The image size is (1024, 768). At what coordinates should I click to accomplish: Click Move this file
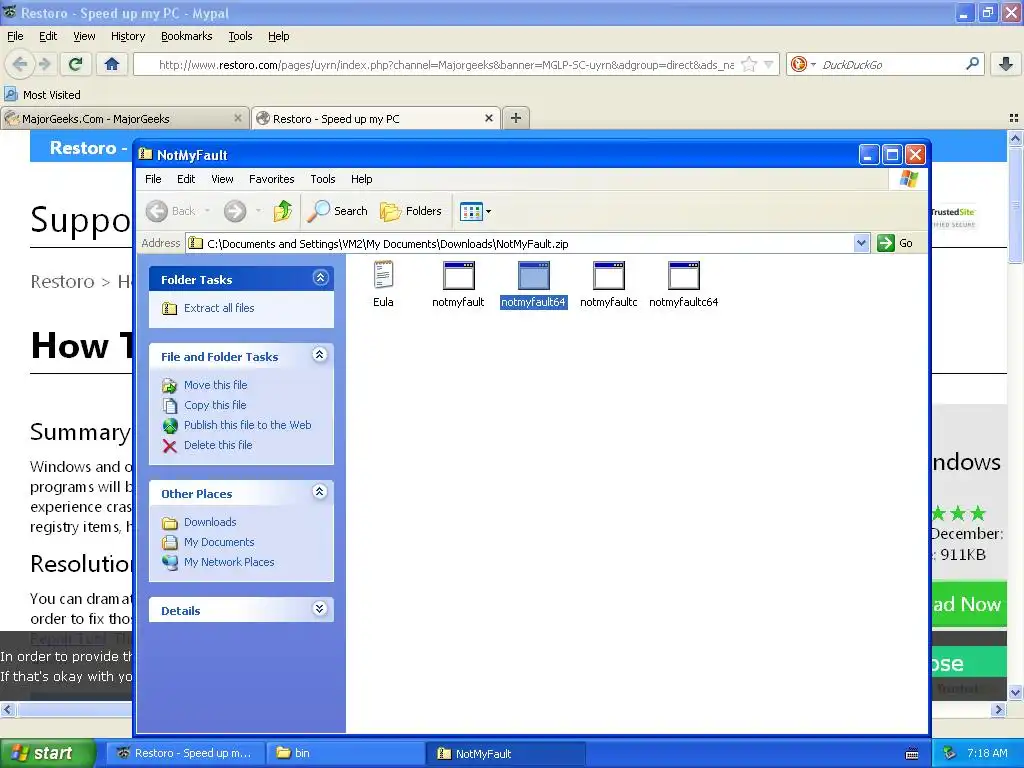tap(216, 385)
